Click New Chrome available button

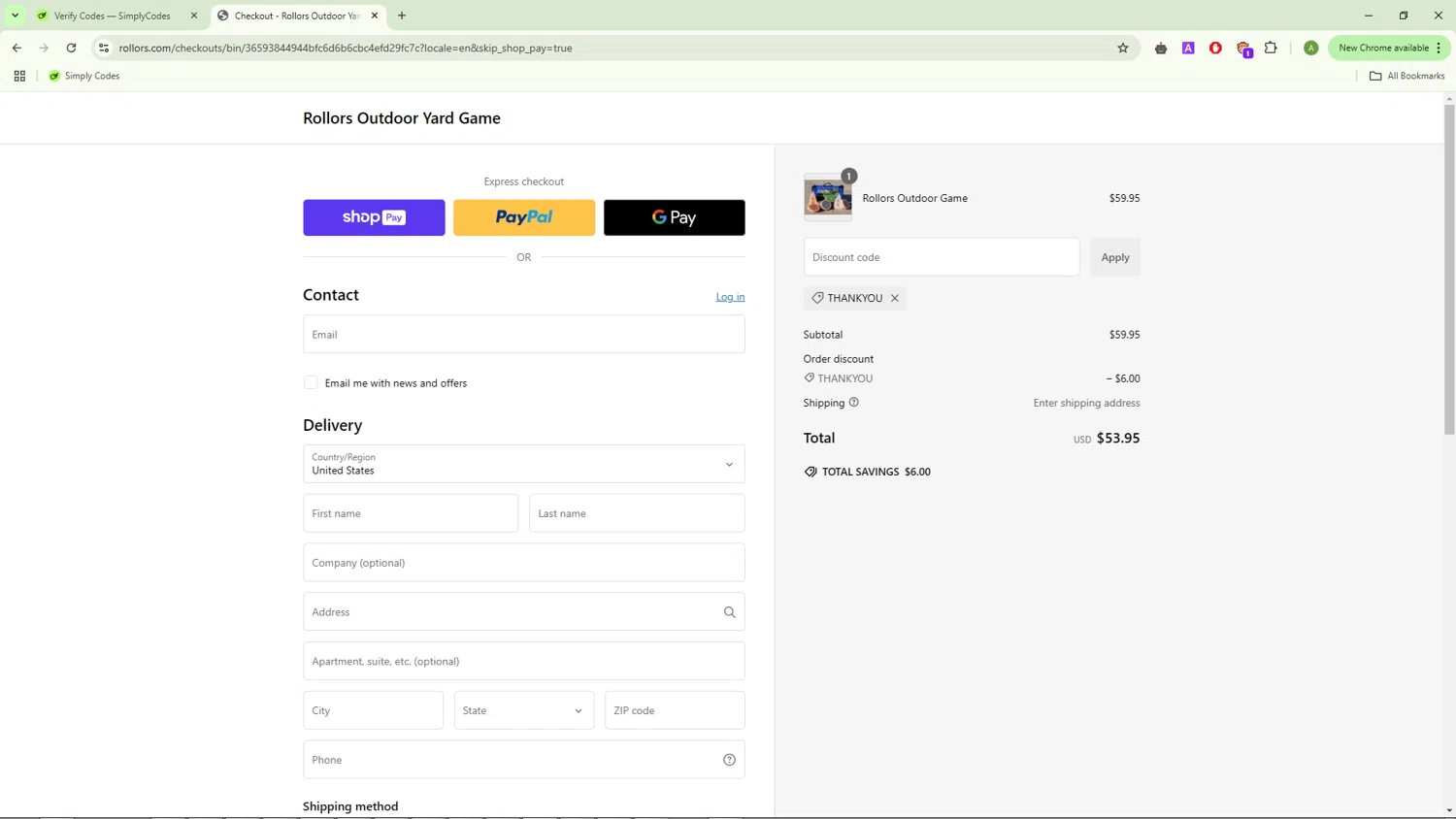coord(1382,48)
